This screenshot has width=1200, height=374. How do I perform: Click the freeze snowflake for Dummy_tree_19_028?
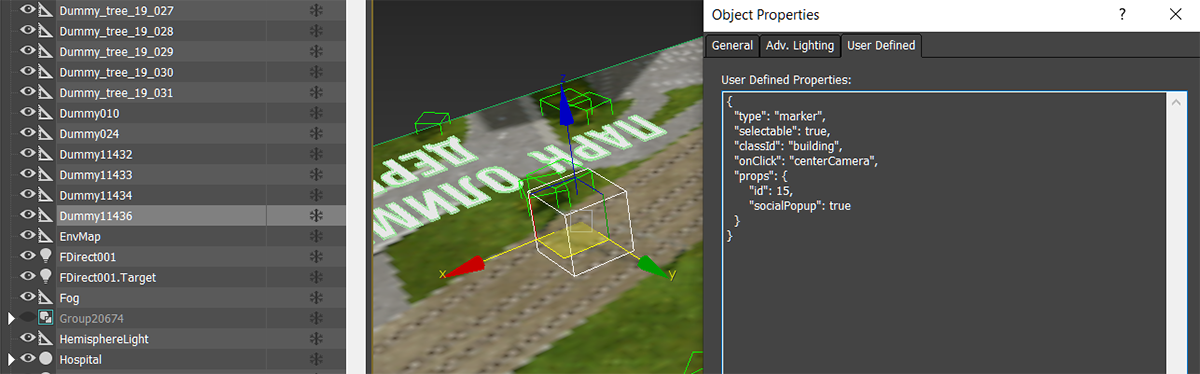coord(316,31)
